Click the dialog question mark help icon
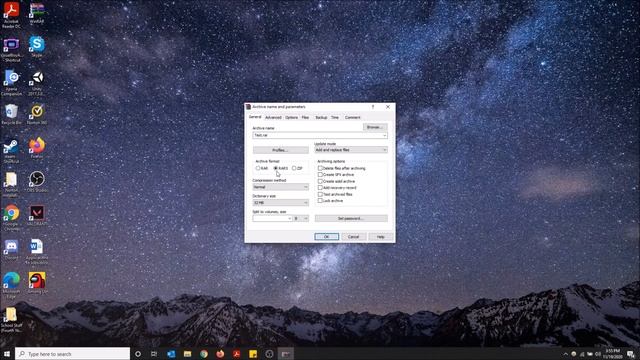This screenshot has width=640, height=360. pyautogui.click(x=373, y=107)
